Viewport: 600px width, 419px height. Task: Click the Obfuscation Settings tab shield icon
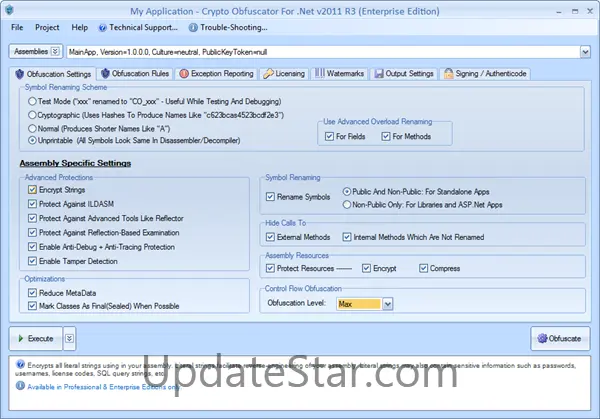click(x=20, y=74)
